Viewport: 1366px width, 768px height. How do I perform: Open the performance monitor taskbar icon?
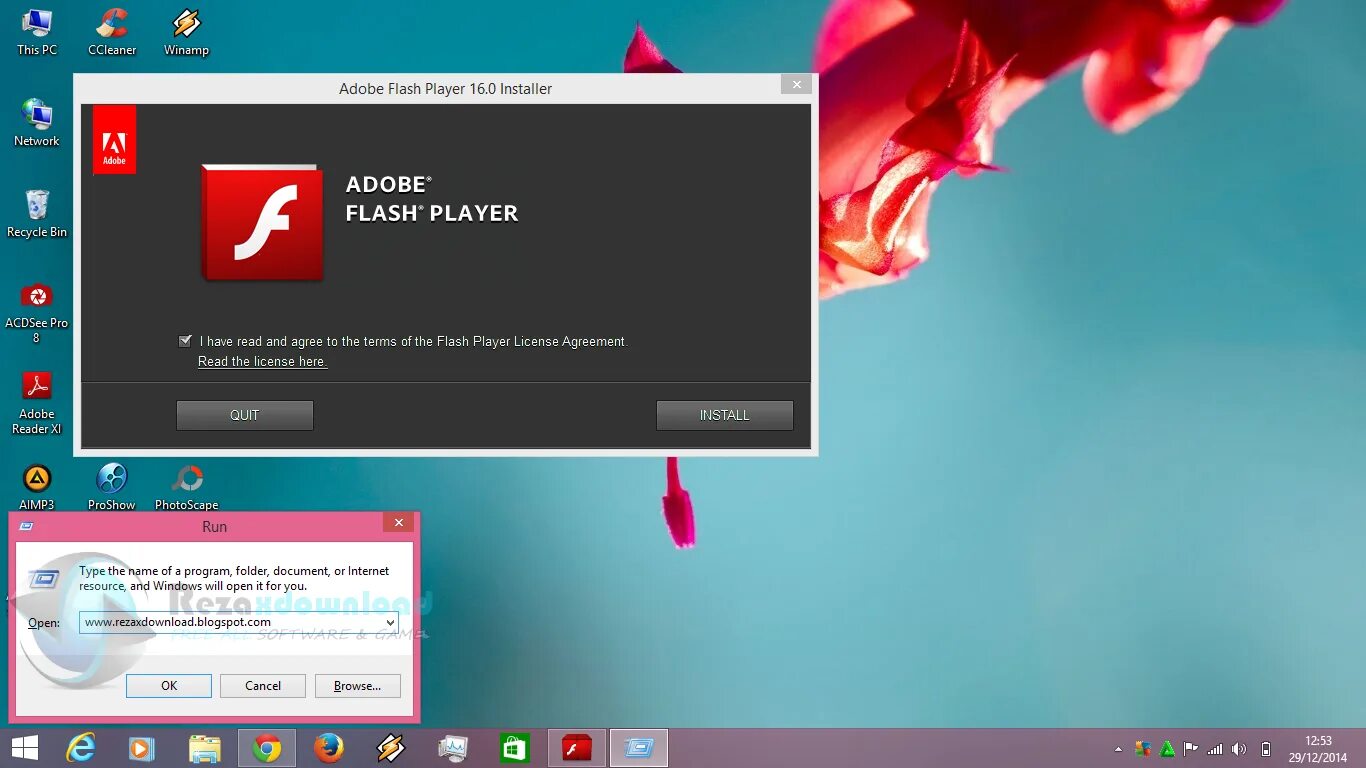453,748
